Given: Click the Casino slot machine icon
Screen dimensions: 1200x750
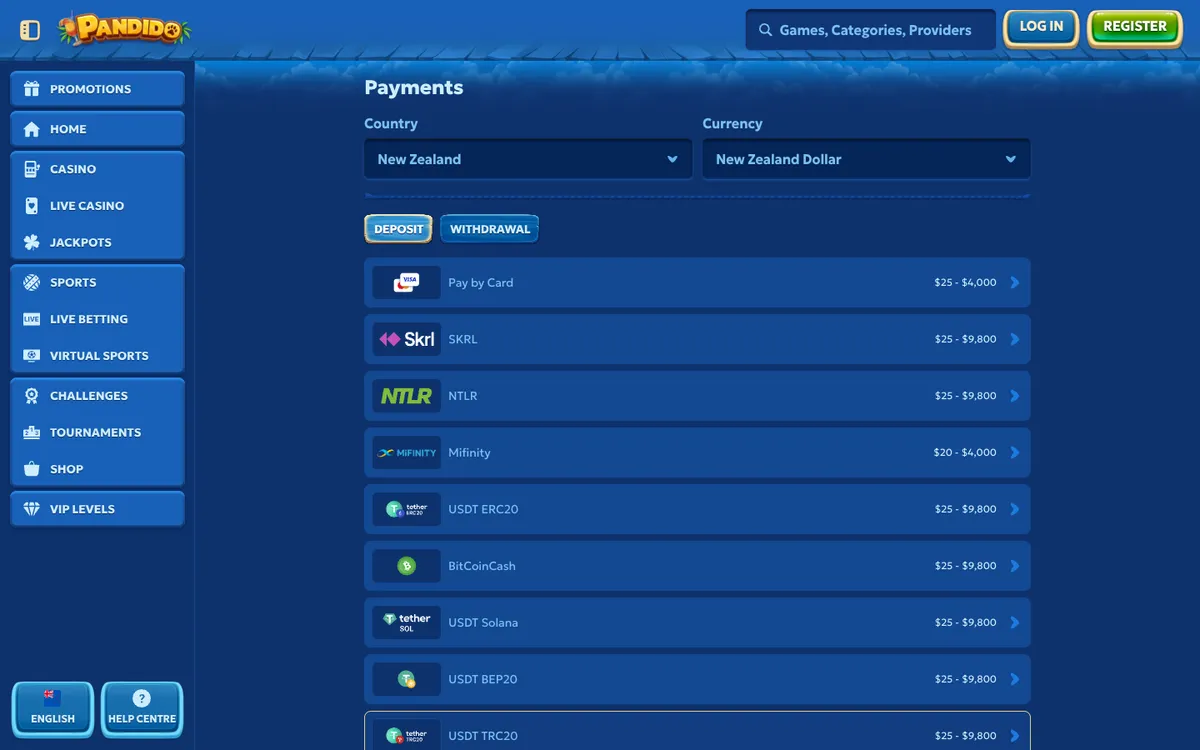Looking at the screenshot, I should click(x=31, y=169).
